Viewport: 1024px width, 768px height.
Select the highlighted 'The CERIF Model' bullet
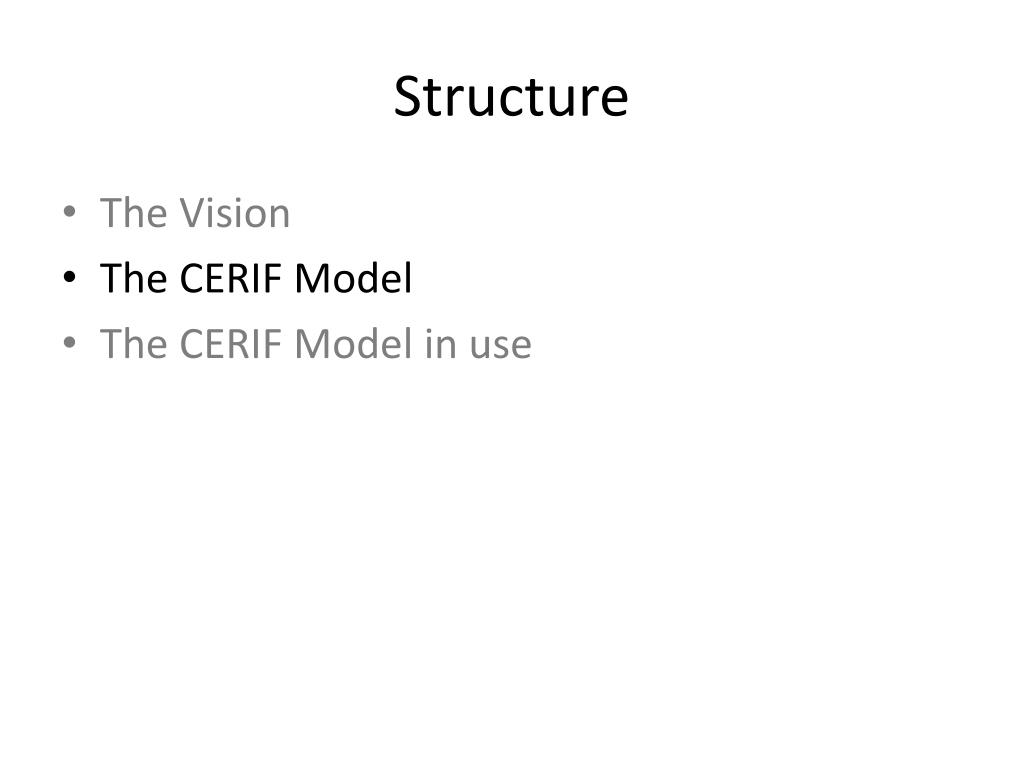pos(256,278)
